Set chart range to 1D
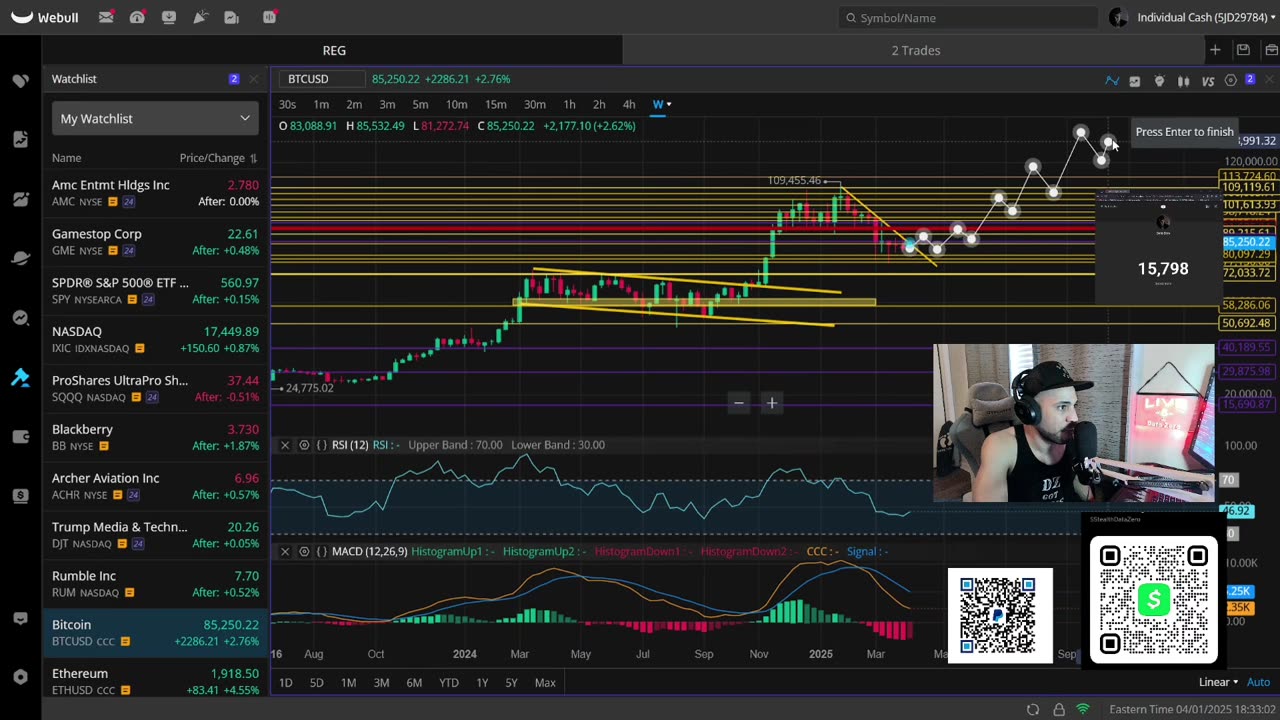Viewport: 1280px width, 720px height. pos(285,682)
